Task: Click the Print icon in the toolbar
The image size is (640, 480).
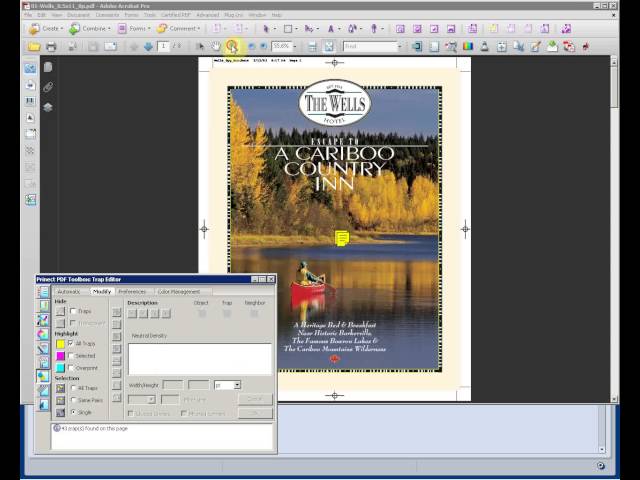Action: point(51,46)
